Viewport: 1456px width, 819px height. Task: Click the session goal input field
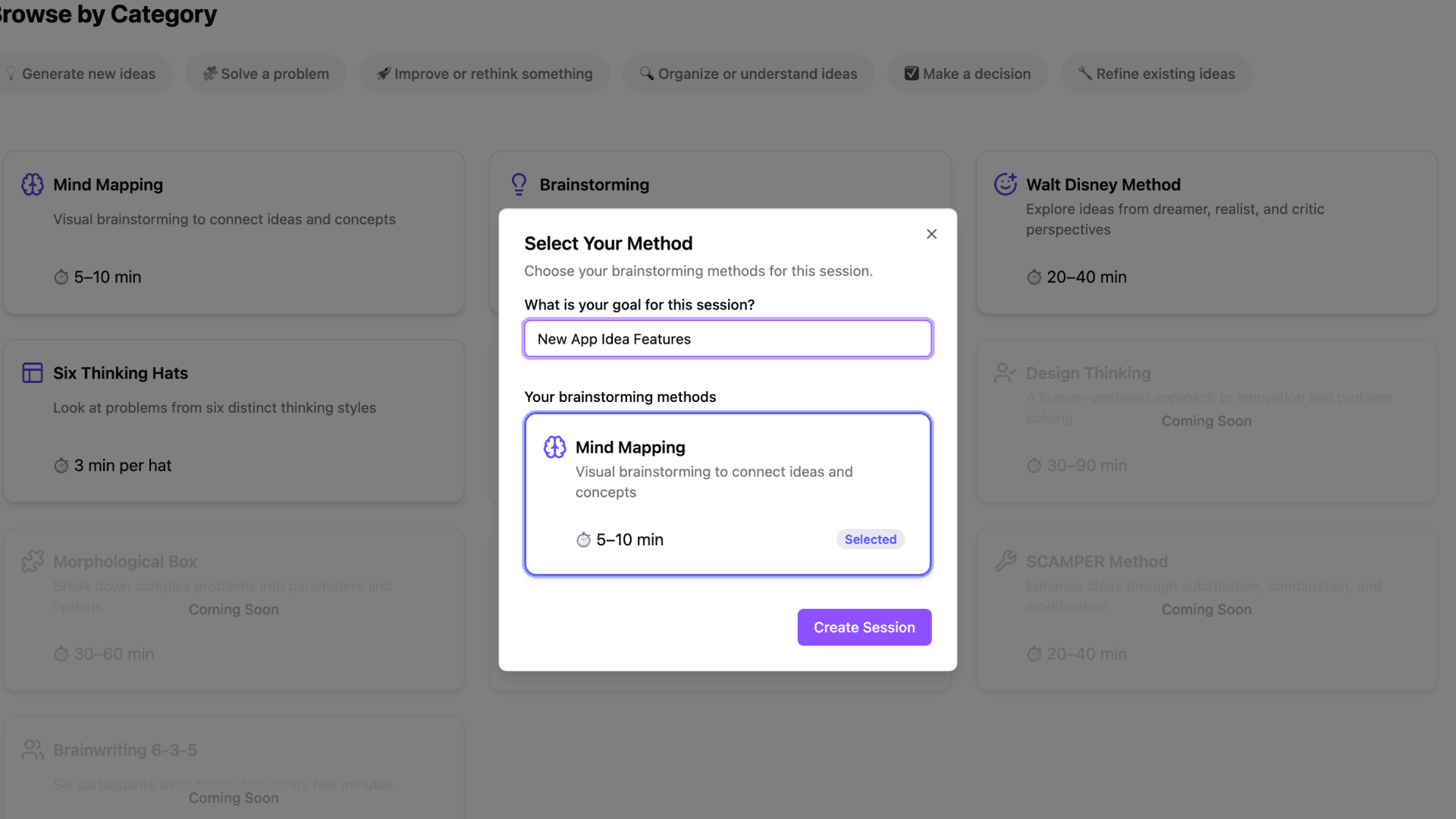tap(726, 338)
